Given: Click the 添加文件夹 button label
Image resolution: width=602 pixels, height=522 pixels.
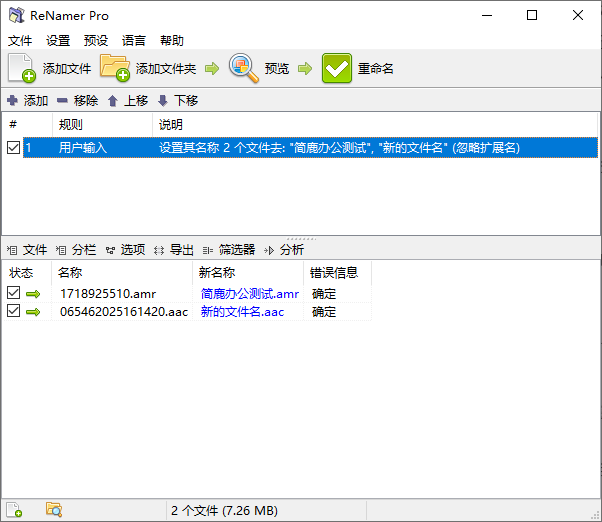Looking at the screenshot, I should (166, 69).
